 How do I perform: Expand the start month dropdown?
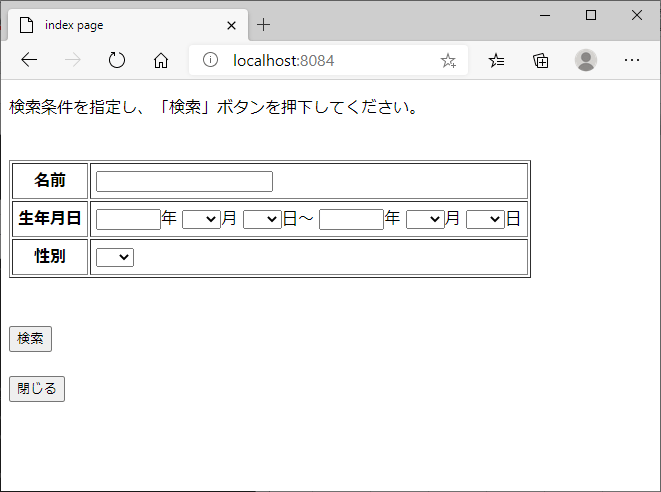coord(201,219)
